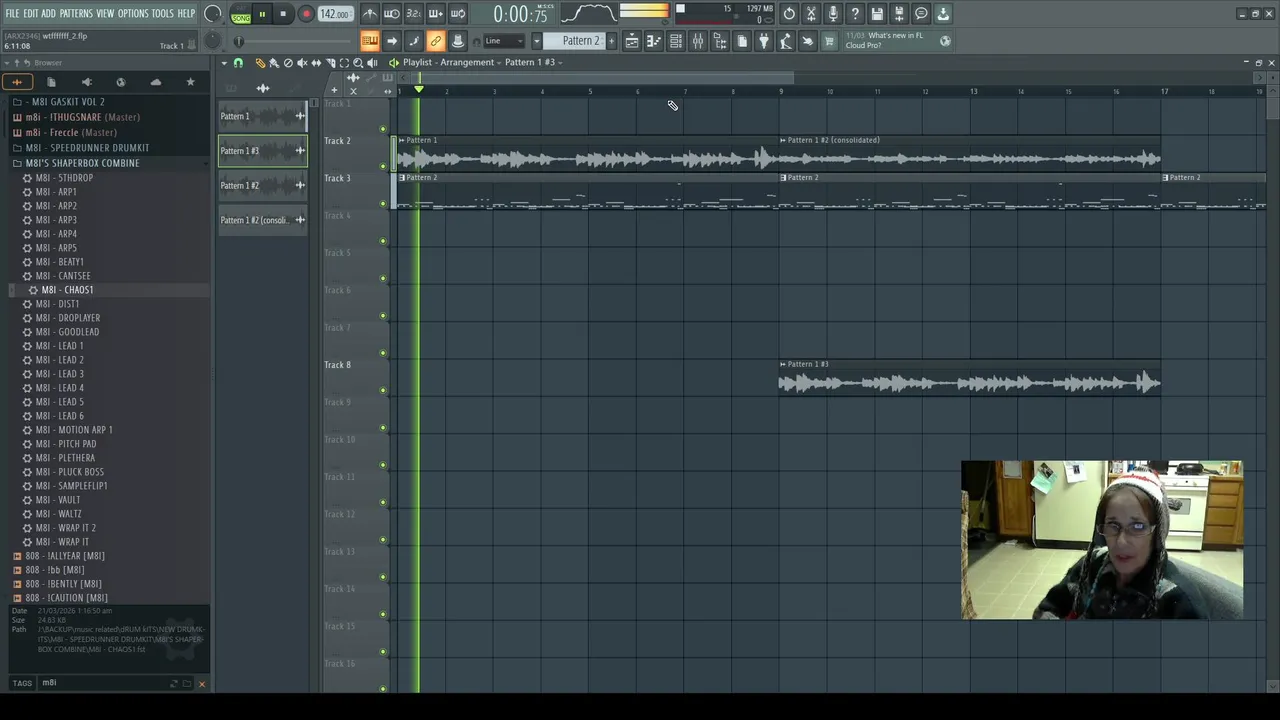
Task: Open the Pattern 1 #3 title dropdown
Action: pos(534,62)
